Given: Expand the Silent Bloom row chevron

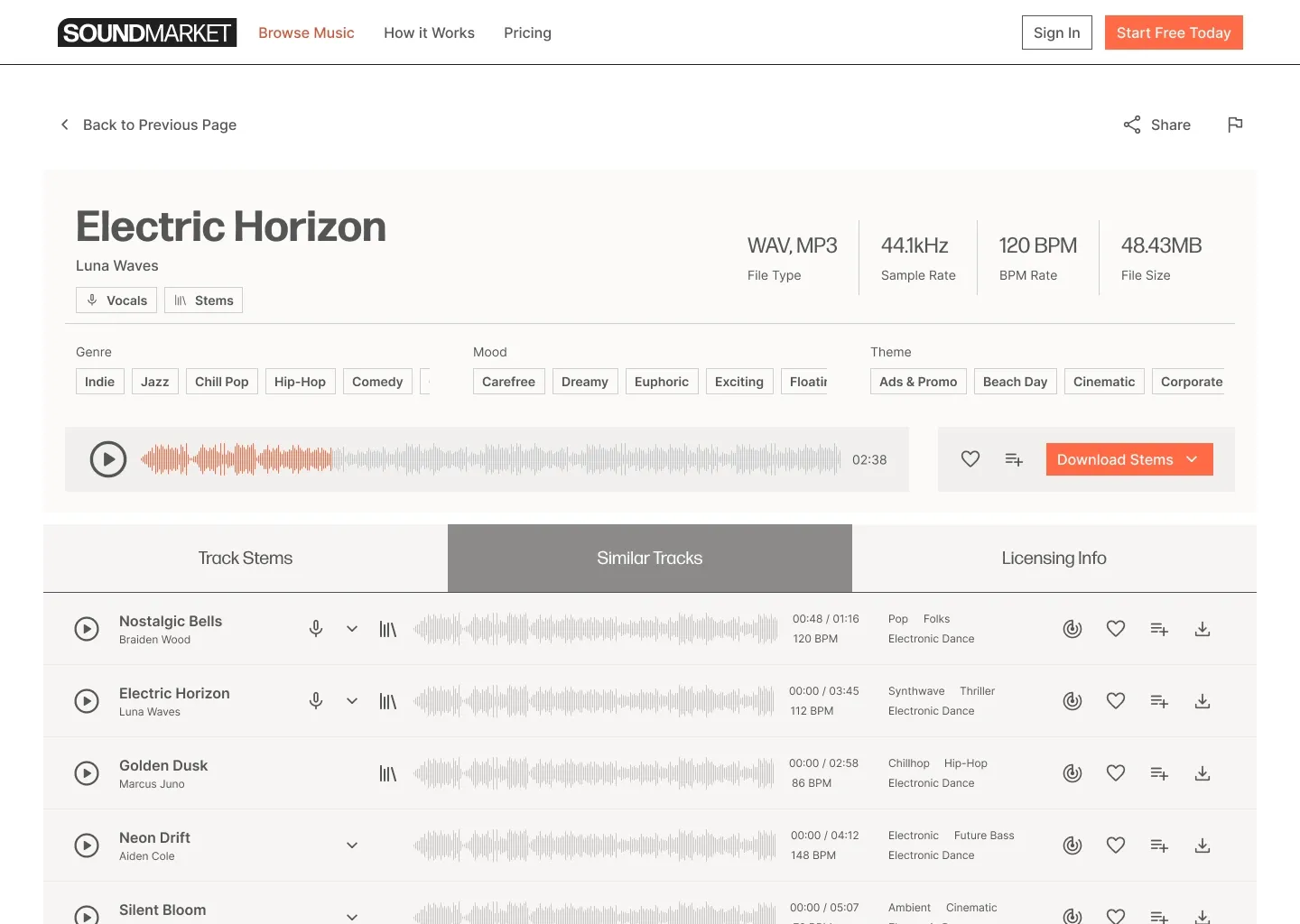Looking at the screenshot, I should 352,917.
